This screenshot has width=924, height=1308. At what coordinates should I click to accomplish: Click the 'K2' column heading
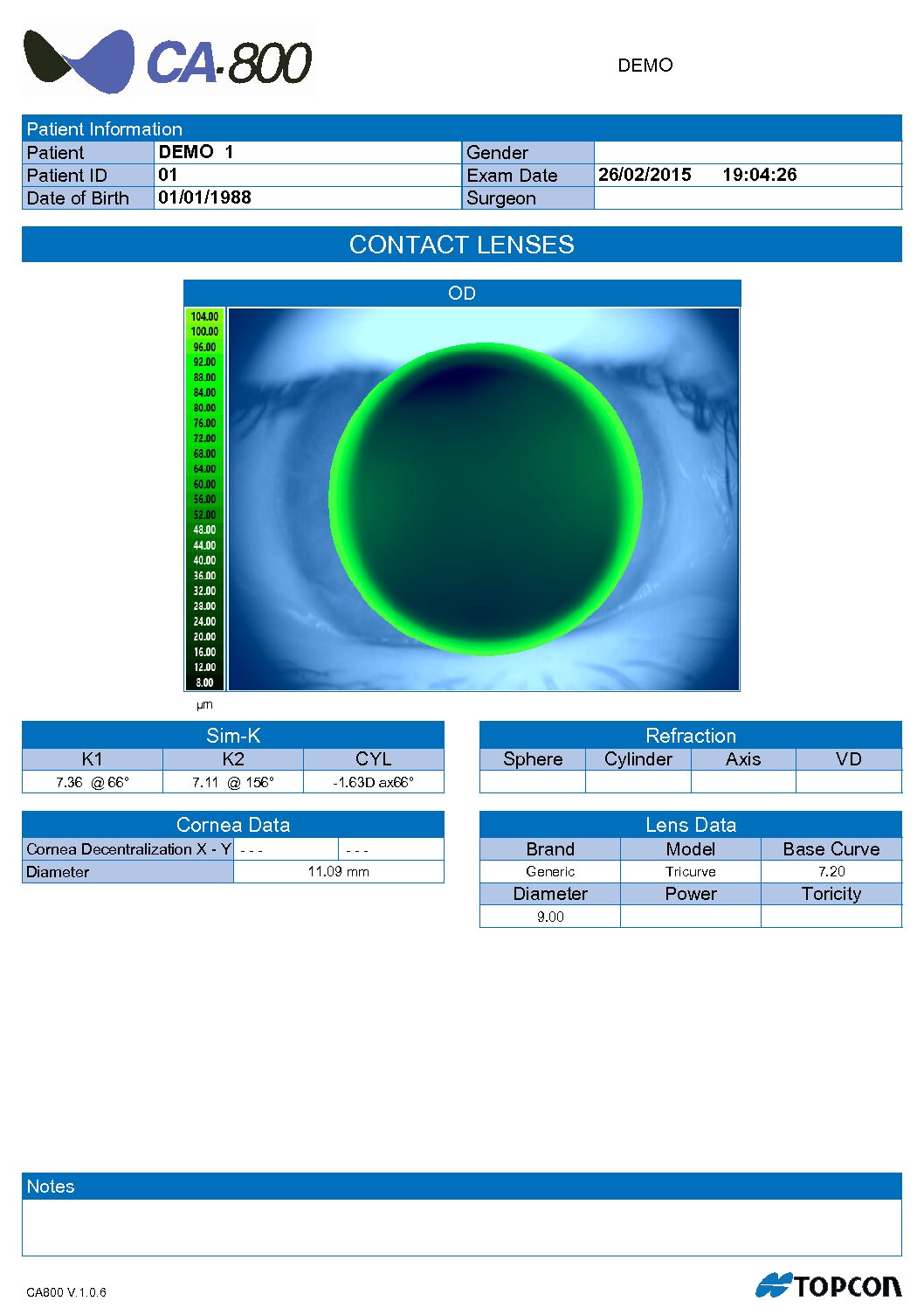tap(233, 759)
